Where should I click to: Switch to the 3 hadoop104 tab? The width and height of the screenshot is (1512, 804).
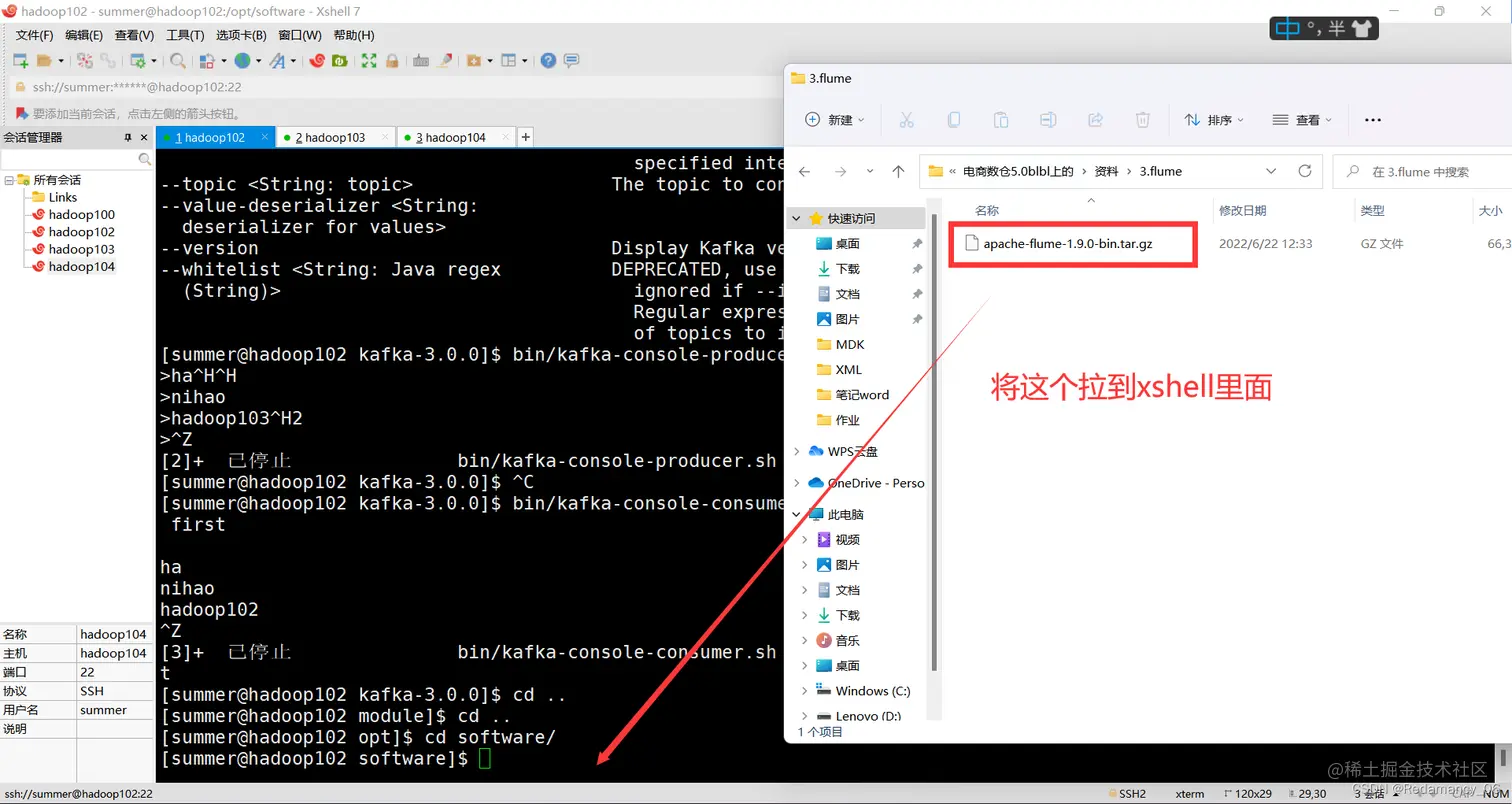click(455, 137)
